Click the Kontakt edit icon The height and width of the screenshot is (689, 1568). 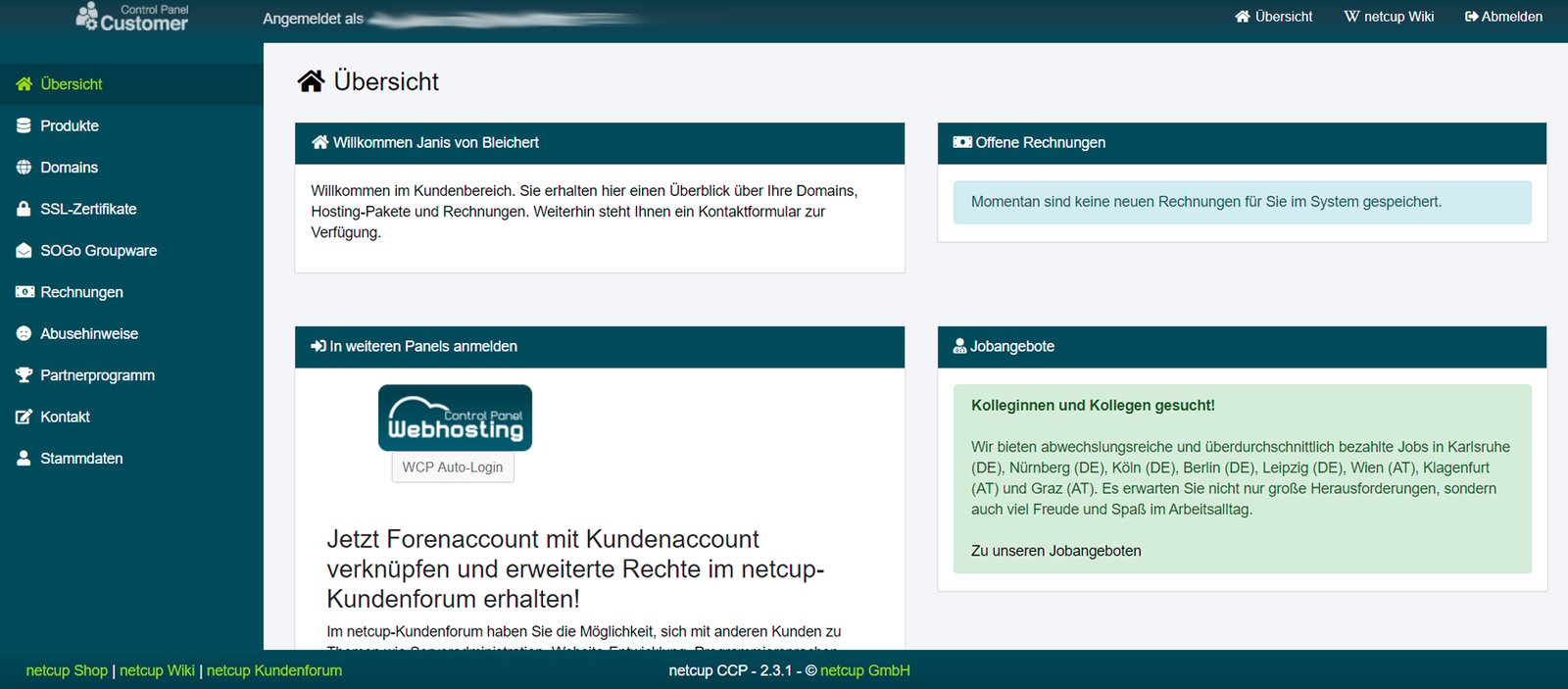click(24, 417)
